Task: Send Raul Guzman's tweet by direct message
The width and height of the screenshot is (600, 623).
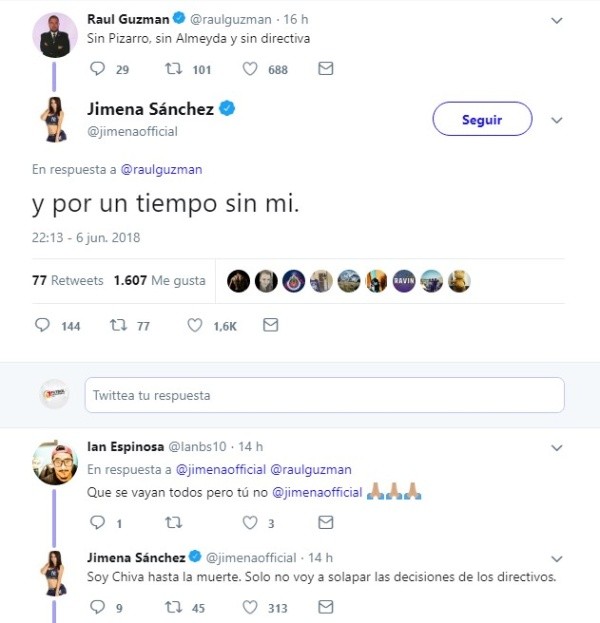Action: (325, 69)
